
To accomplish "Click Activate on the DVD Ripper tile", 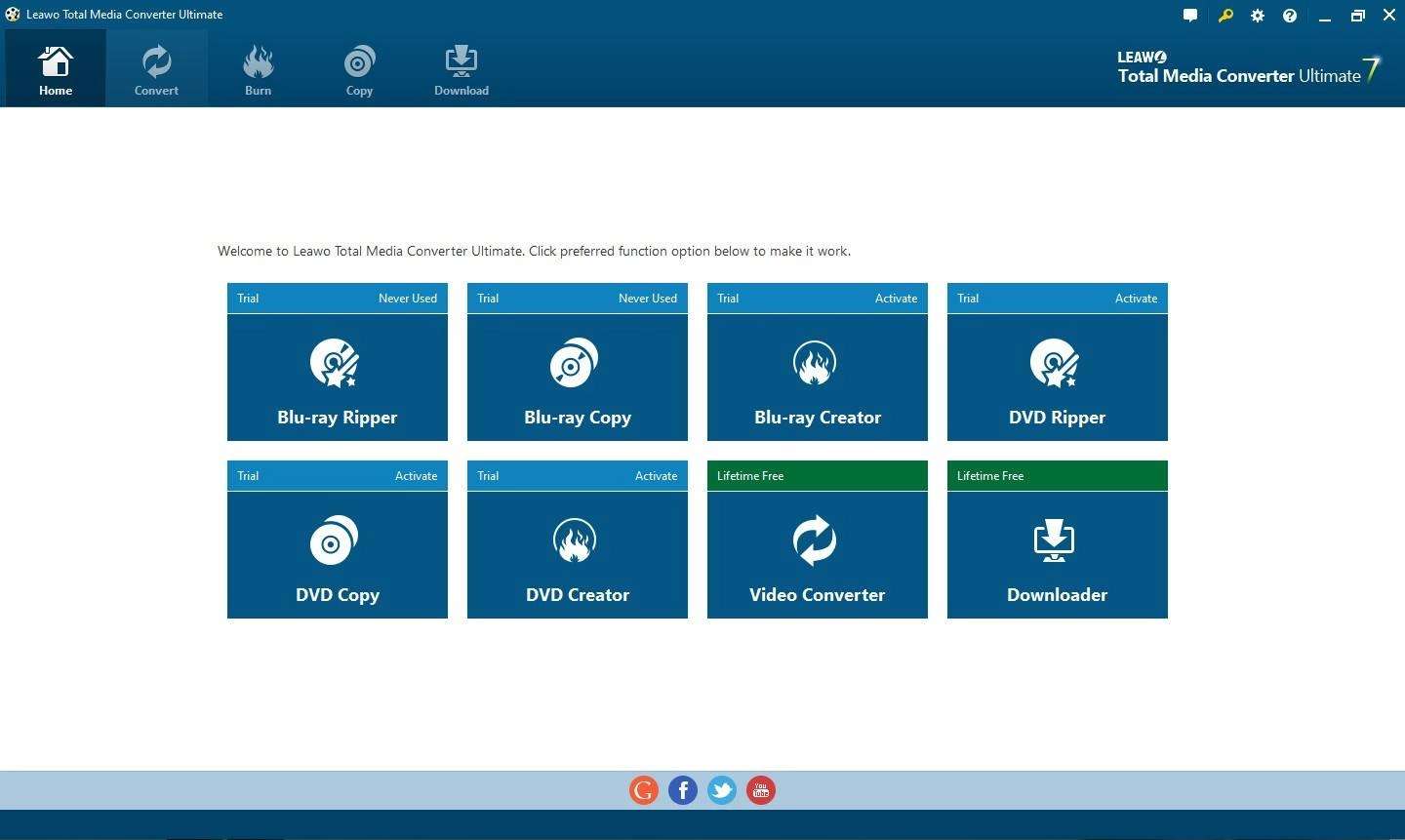I will pos(1136,299).
